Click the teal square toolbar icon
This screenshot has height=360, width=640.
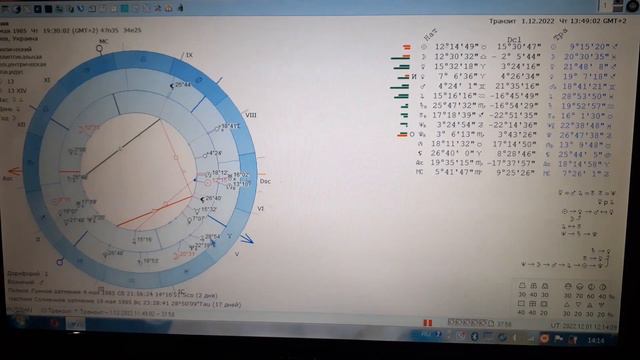[x=124, y=8]
